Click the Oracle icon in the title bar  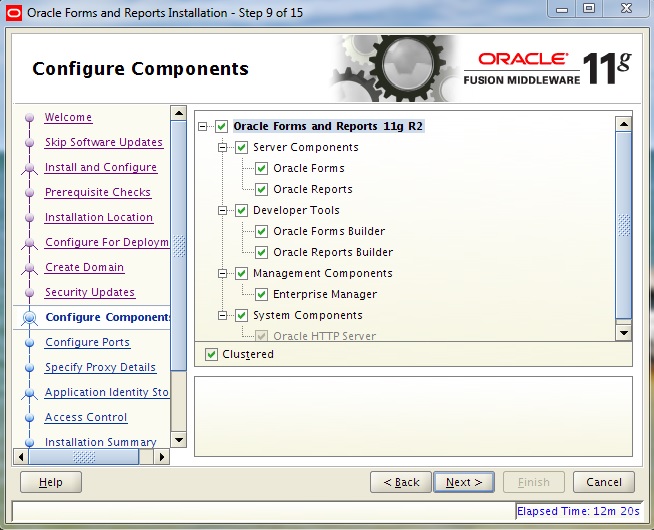13,13
